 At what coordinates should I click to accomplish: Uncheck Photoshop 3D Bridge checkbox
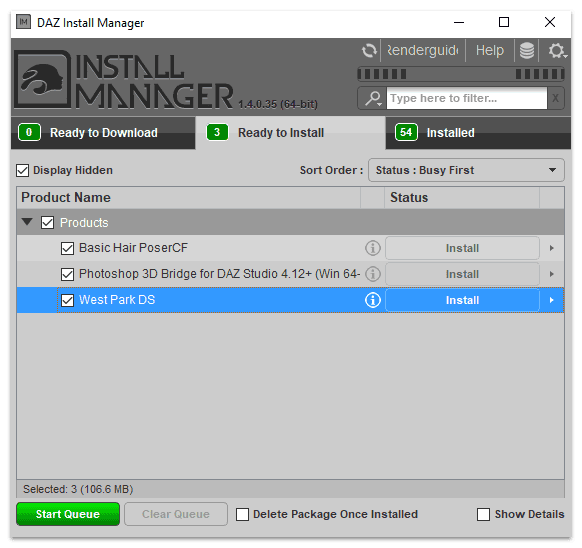pos(67,274)
